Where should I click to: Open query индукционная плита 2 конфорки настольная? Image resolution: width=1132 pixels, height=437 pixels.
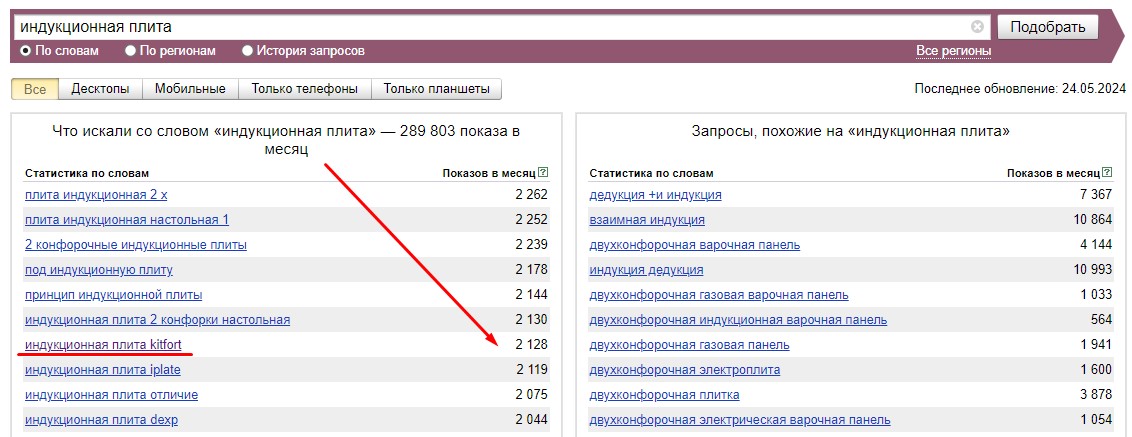157,320
